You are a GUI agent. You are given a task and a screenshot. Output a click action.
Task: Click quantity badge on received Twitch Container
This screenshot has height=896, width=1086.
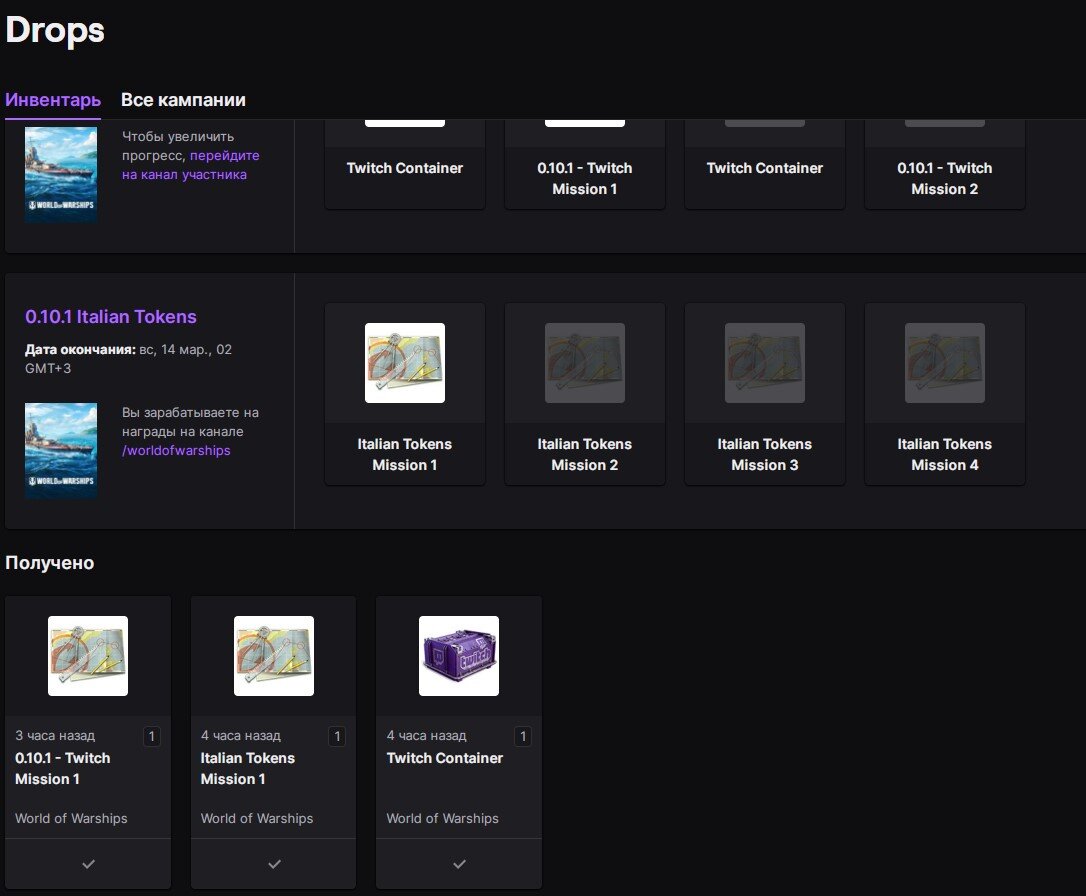(523, 736)
